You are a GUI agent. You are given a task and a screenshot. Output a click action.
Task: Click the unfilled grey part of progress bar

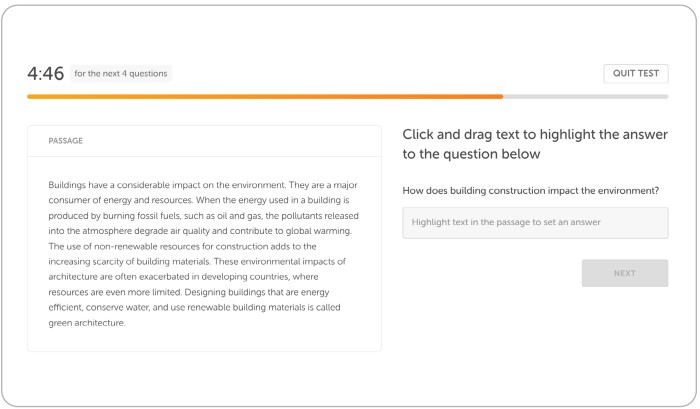[x=586, y=96]
